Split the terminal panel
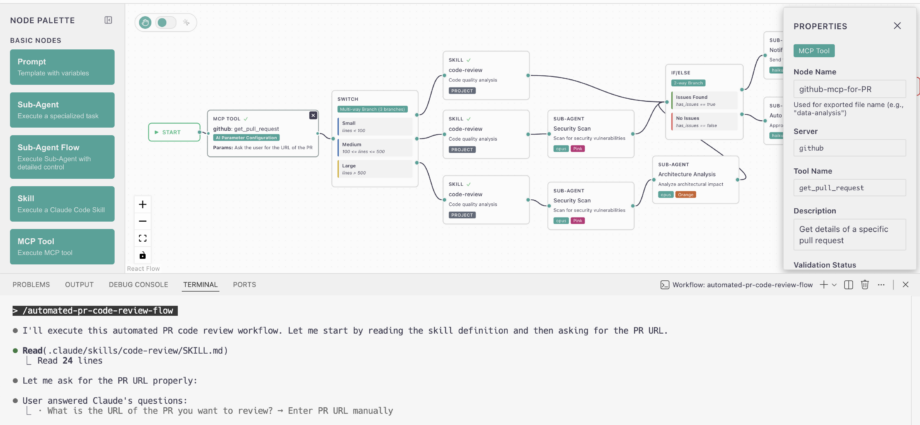 tap(848, 285)
